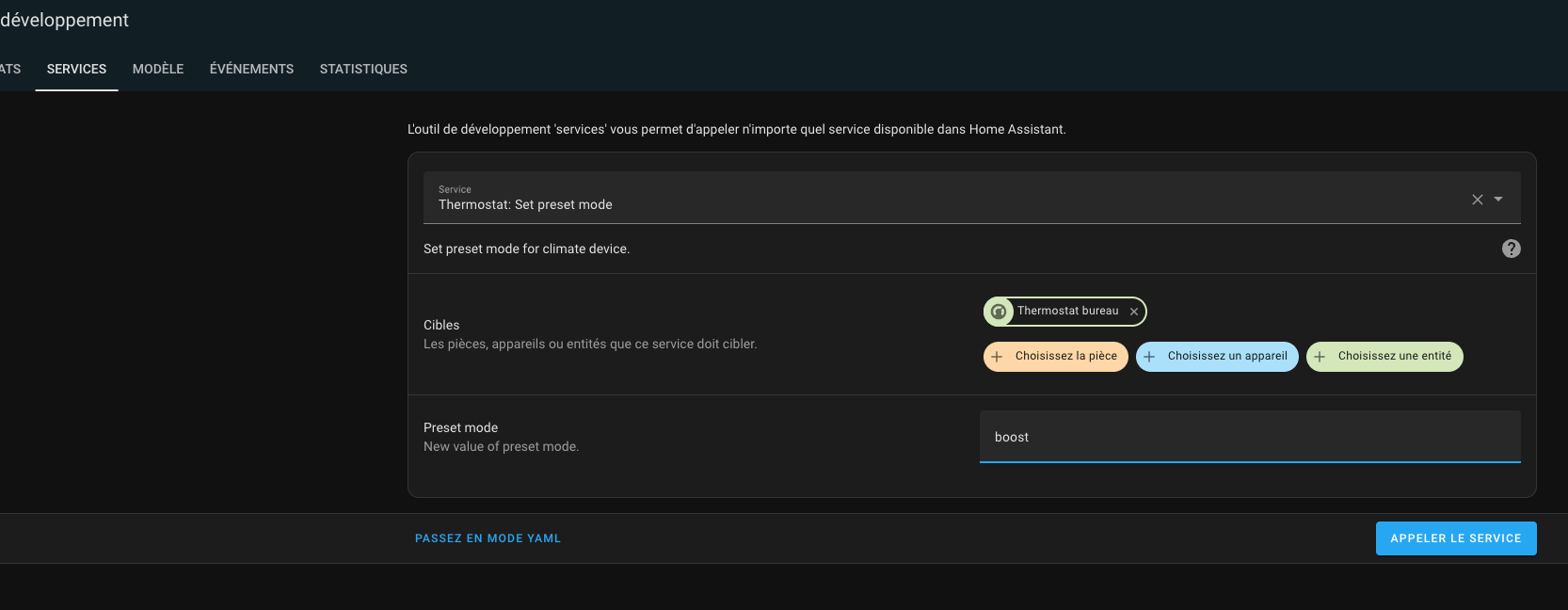The image size is (1568, 610).
Task: Remove the Thermostat bureau target chip
Action: click(1134, 312)
